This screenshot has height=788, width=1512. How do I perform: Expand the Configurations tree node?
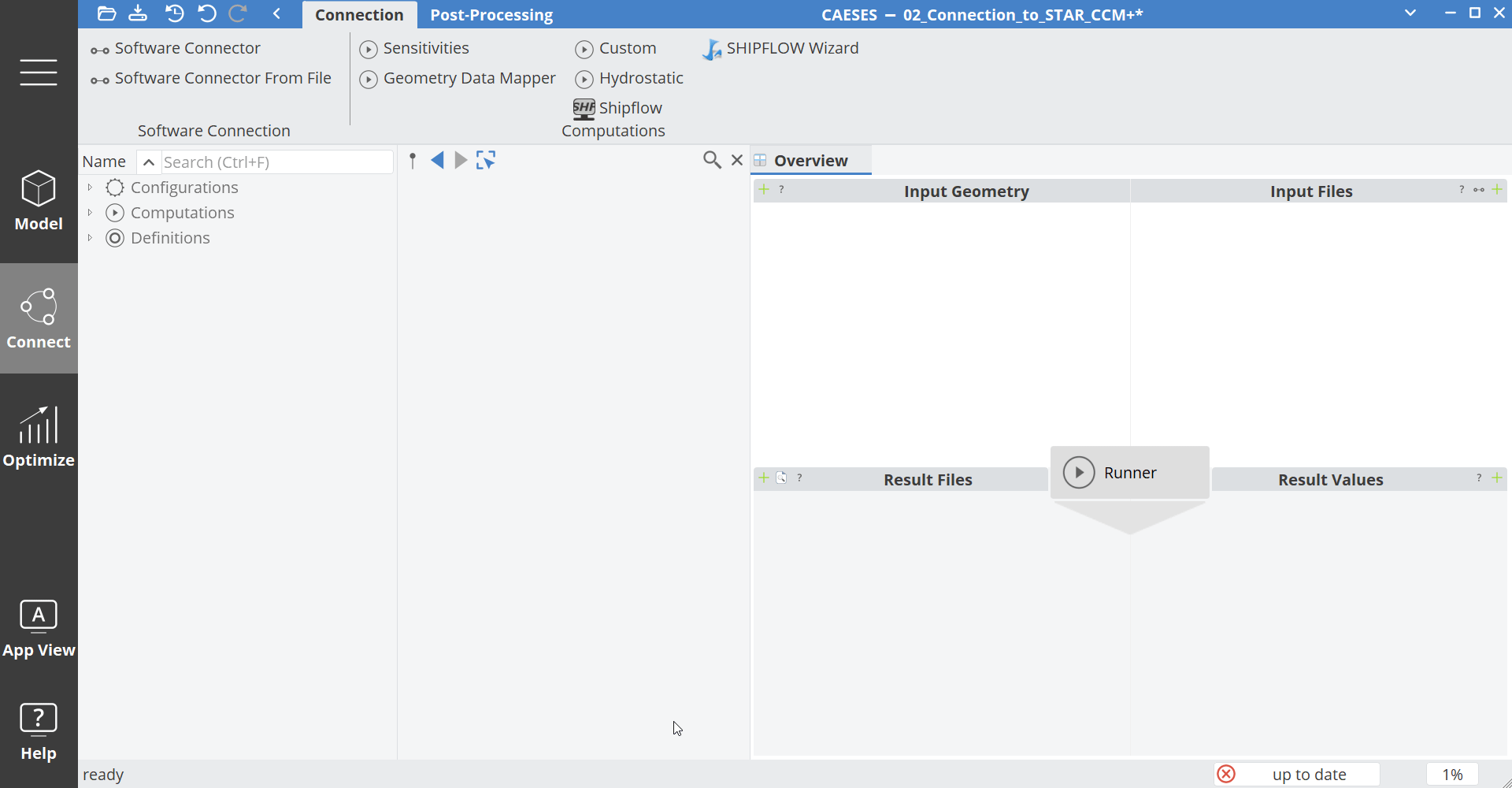click(90, 188)
